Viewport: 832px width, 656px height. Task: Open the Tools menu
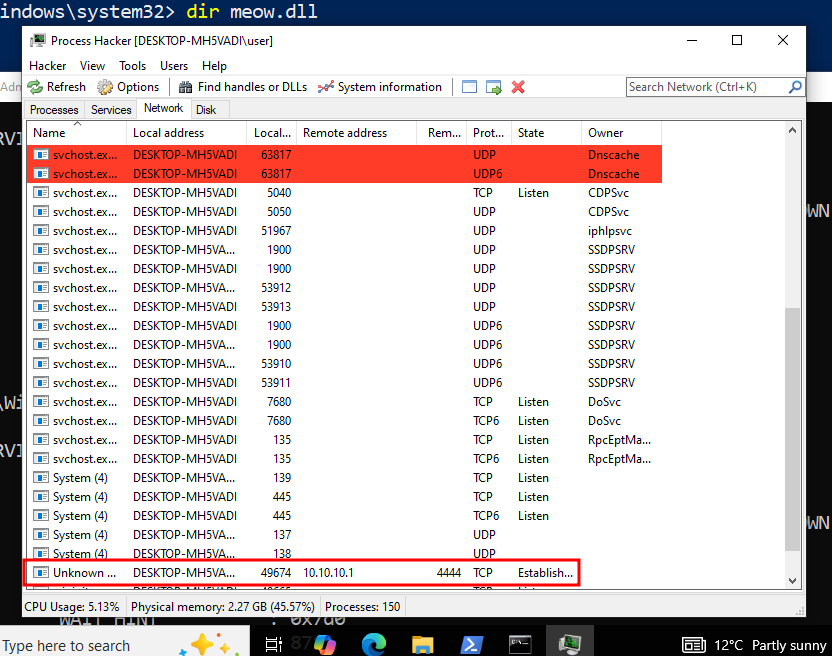tap(133, 66)
